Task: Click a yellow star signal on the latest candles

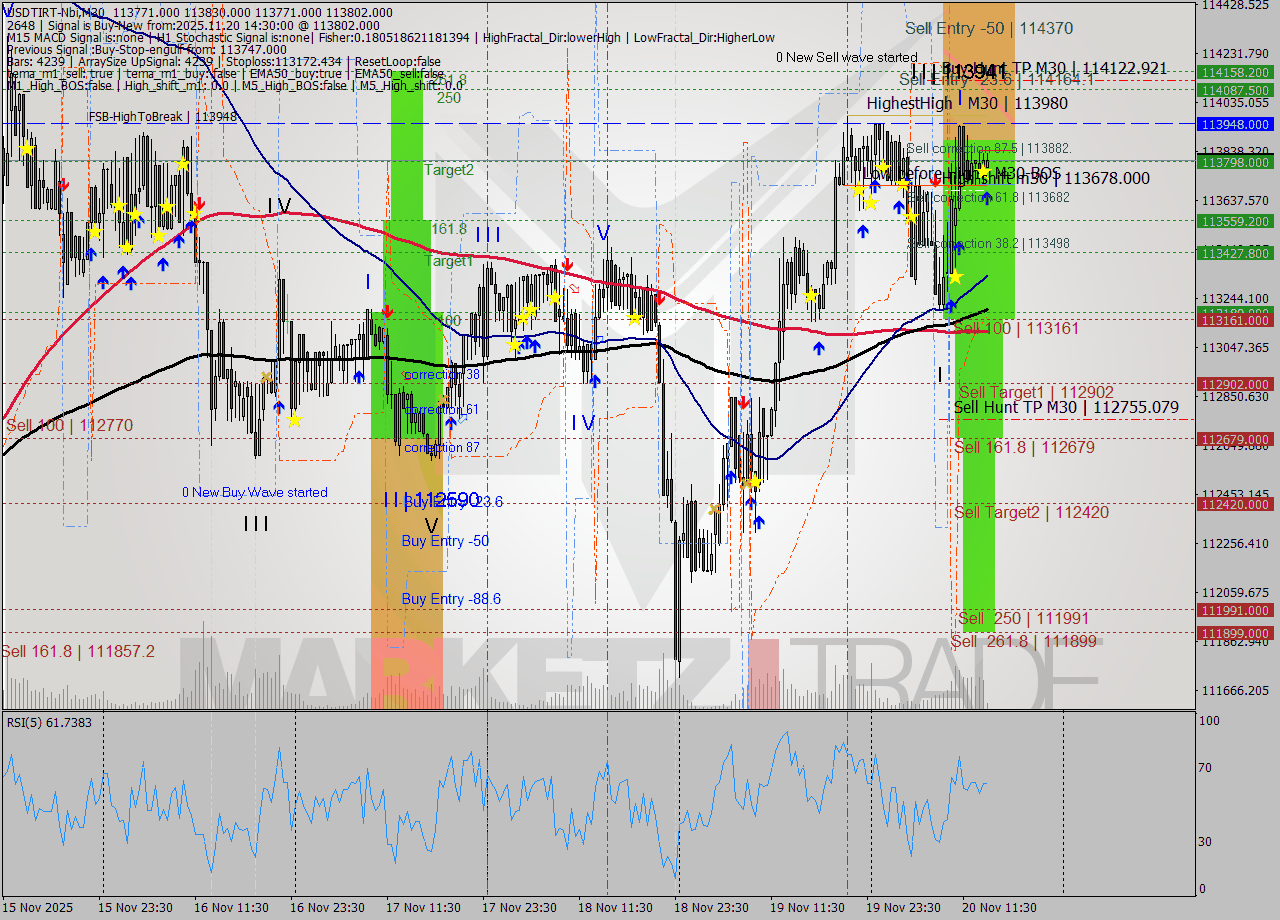Action: [x=983, y=171]
